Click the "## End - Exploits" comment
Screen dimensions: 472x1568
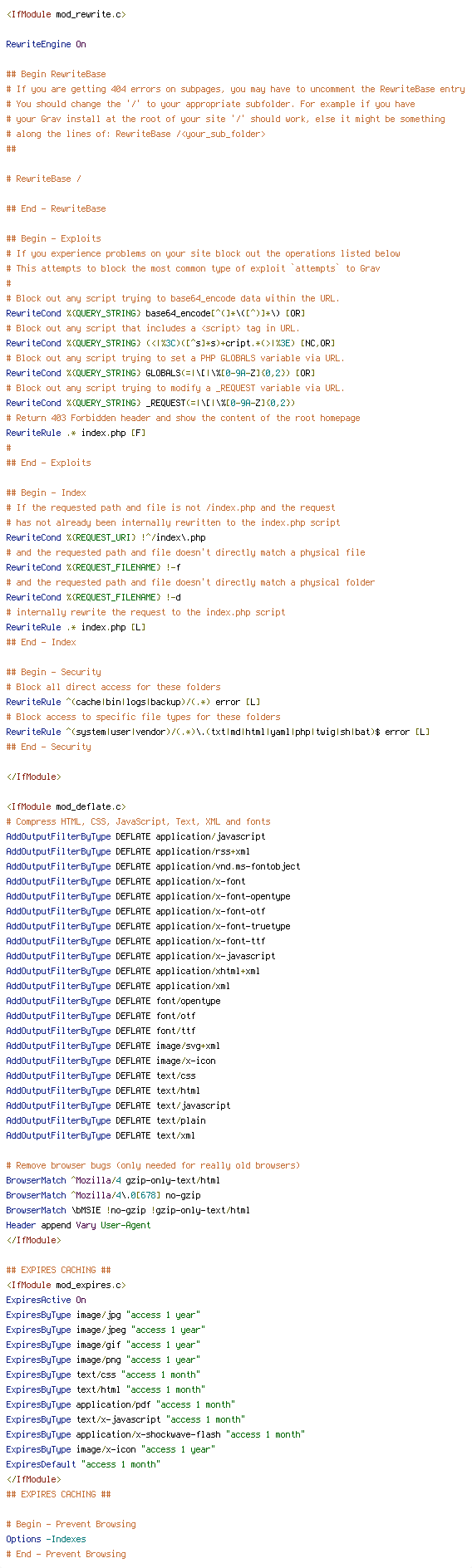click(48, 463)
